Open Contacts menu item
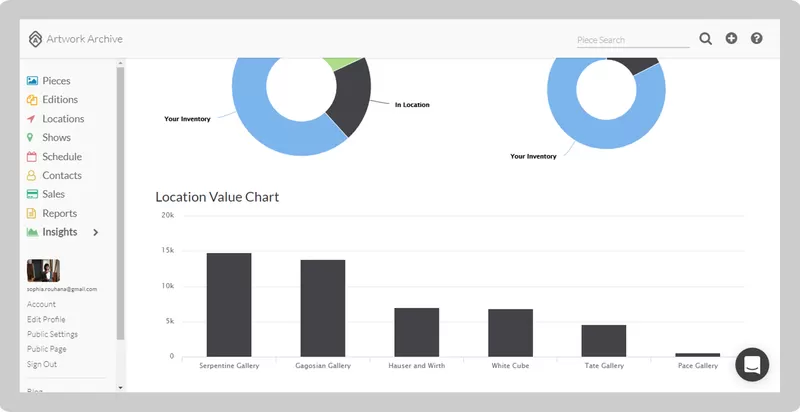800x412 pixels. coord(62,175)
